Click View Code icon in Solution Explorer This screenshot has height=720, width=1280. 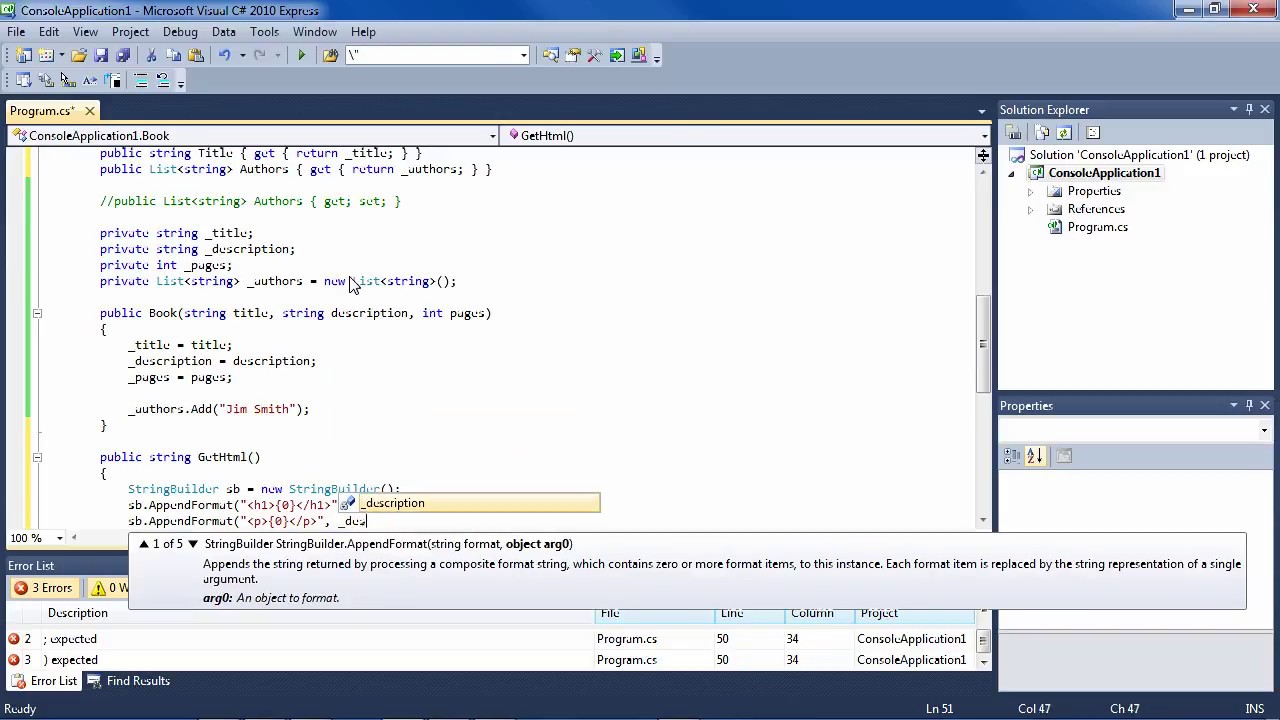1093,133
